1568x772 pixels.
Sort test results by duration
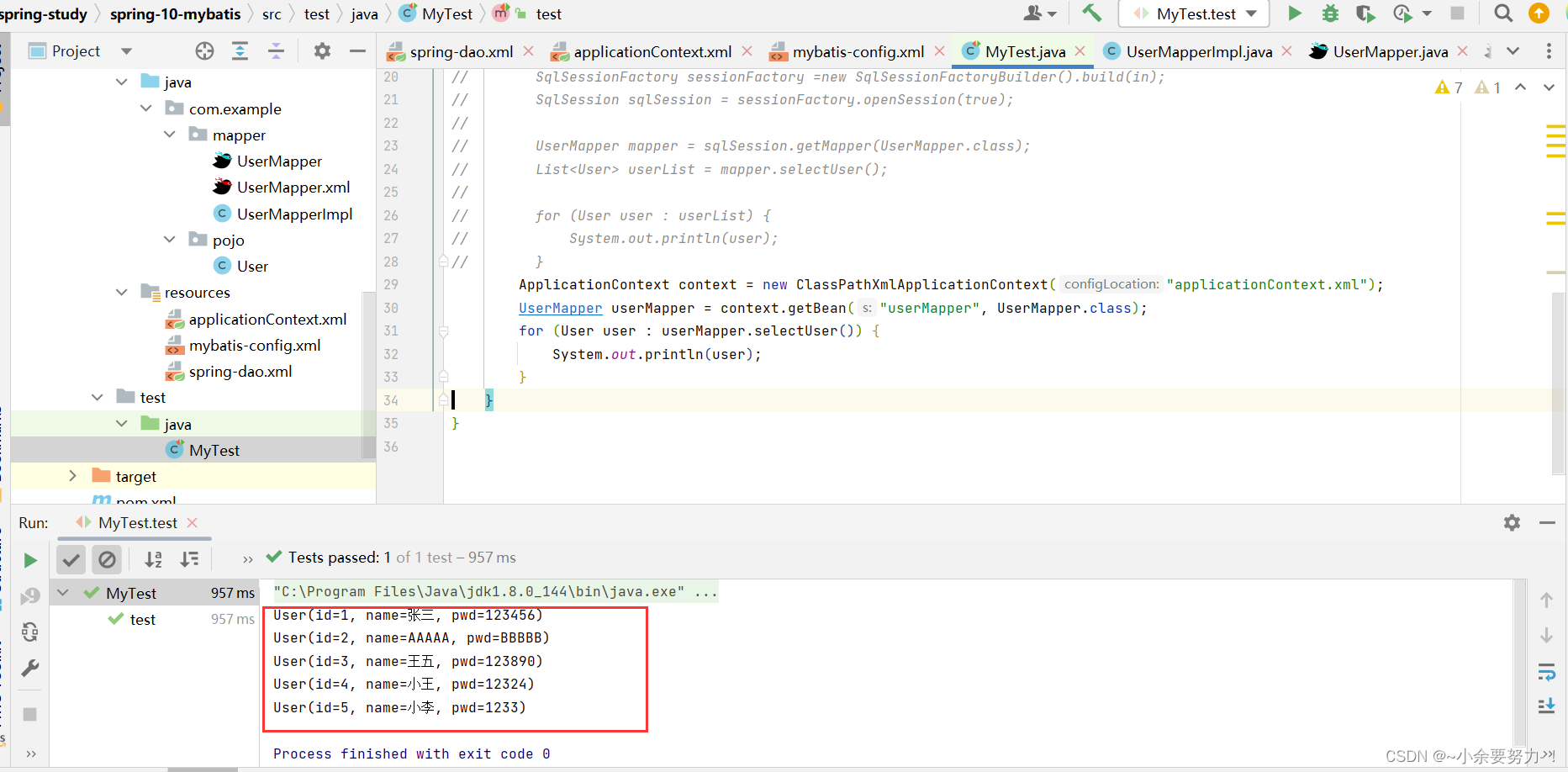[189, 559]
